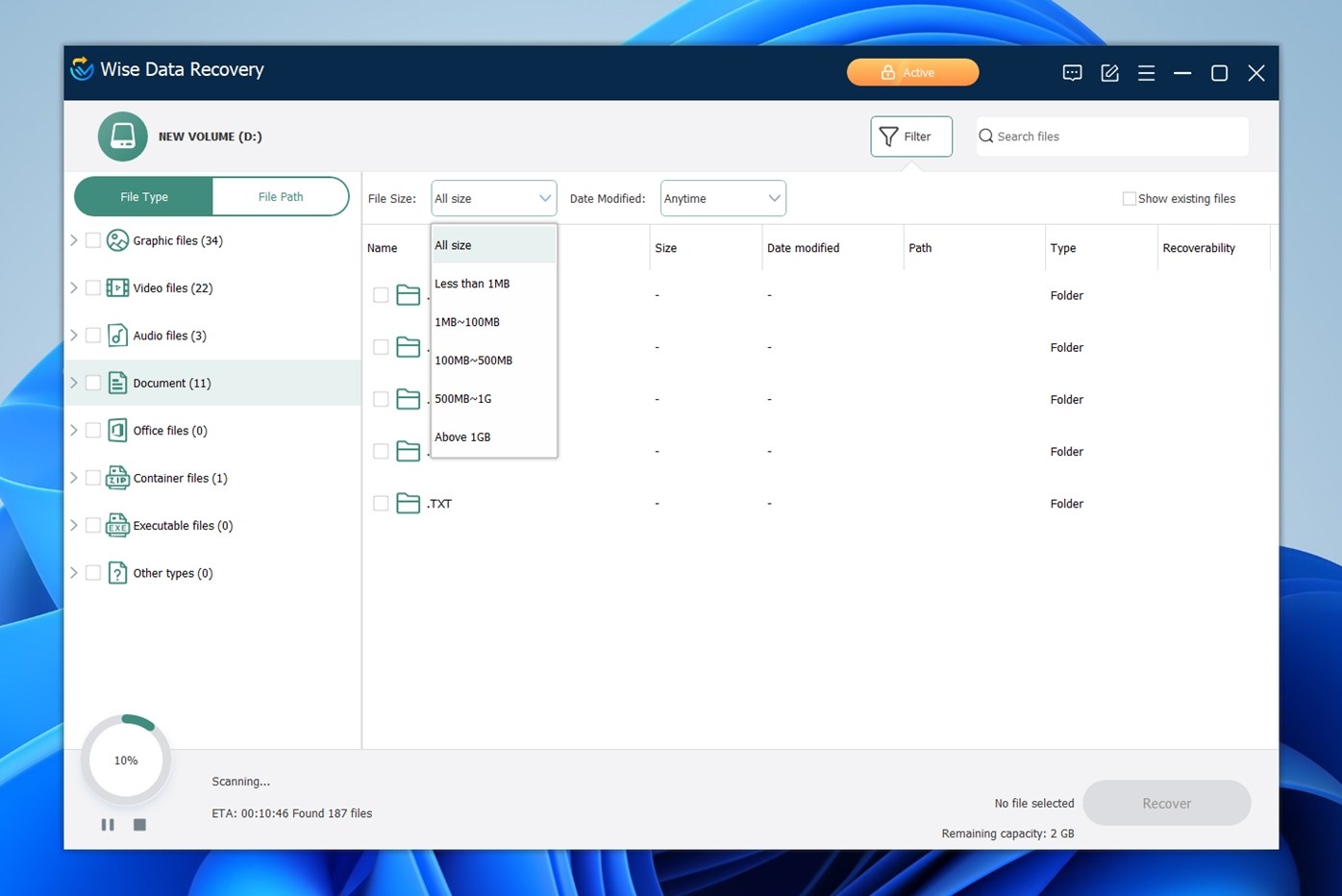Open the Date Modified Anytime dropdown

(x=723, y=198)
